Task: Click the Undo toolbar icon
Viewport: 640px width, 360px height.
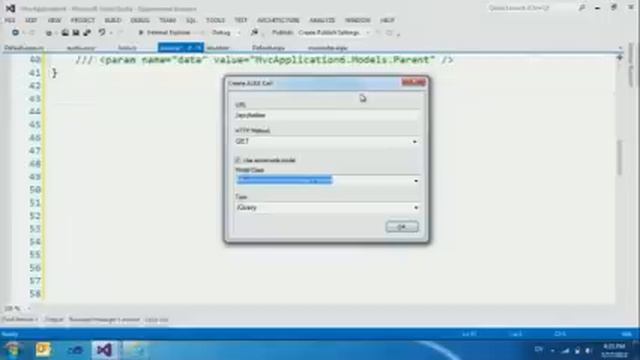Action: pos(102,33)
